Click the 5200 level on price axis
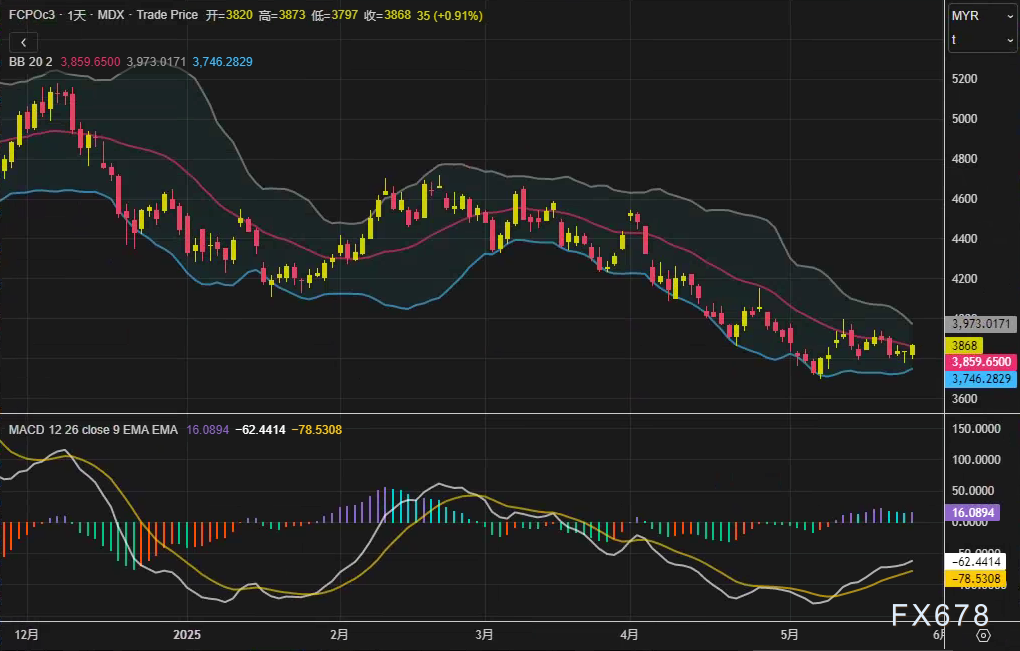The image size is (1020, 651). tap(965, 79)
